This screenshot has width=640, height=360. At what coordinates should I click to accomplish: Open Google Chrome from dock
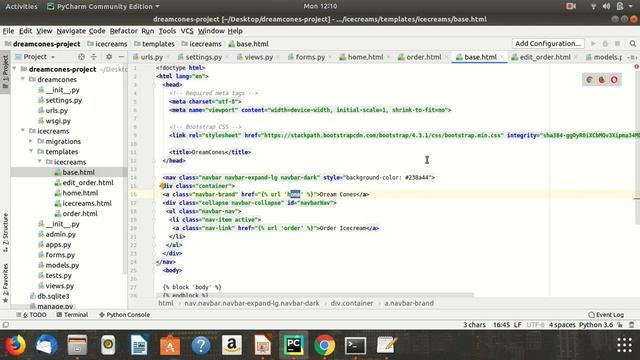[324, 345]
